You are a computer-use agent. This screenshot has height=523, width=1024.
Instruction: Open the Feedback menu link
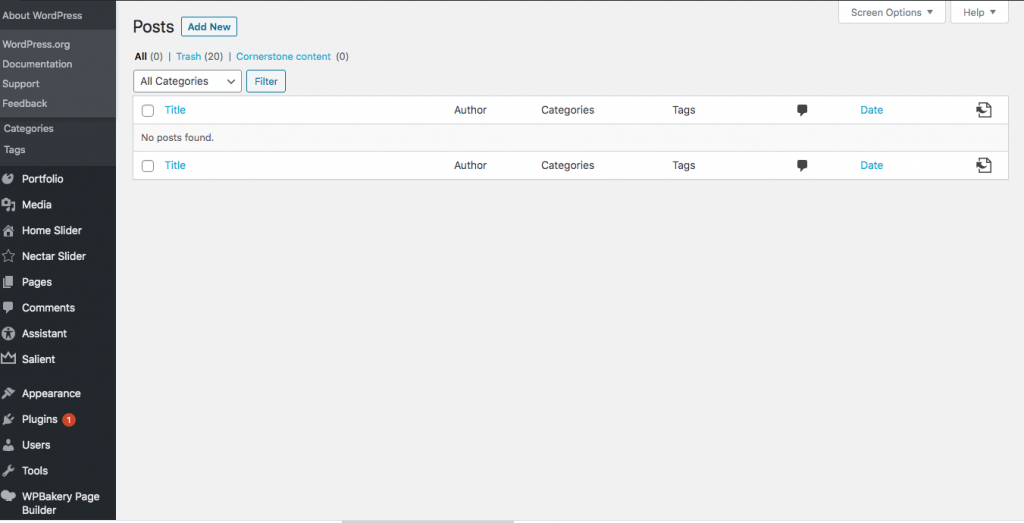25,103
